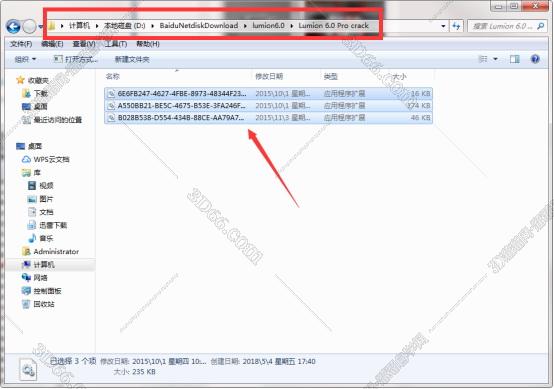Open the 帮助(H) menu
The width and height of the screenshot is (554, 389).
click(x=148, y=44)
